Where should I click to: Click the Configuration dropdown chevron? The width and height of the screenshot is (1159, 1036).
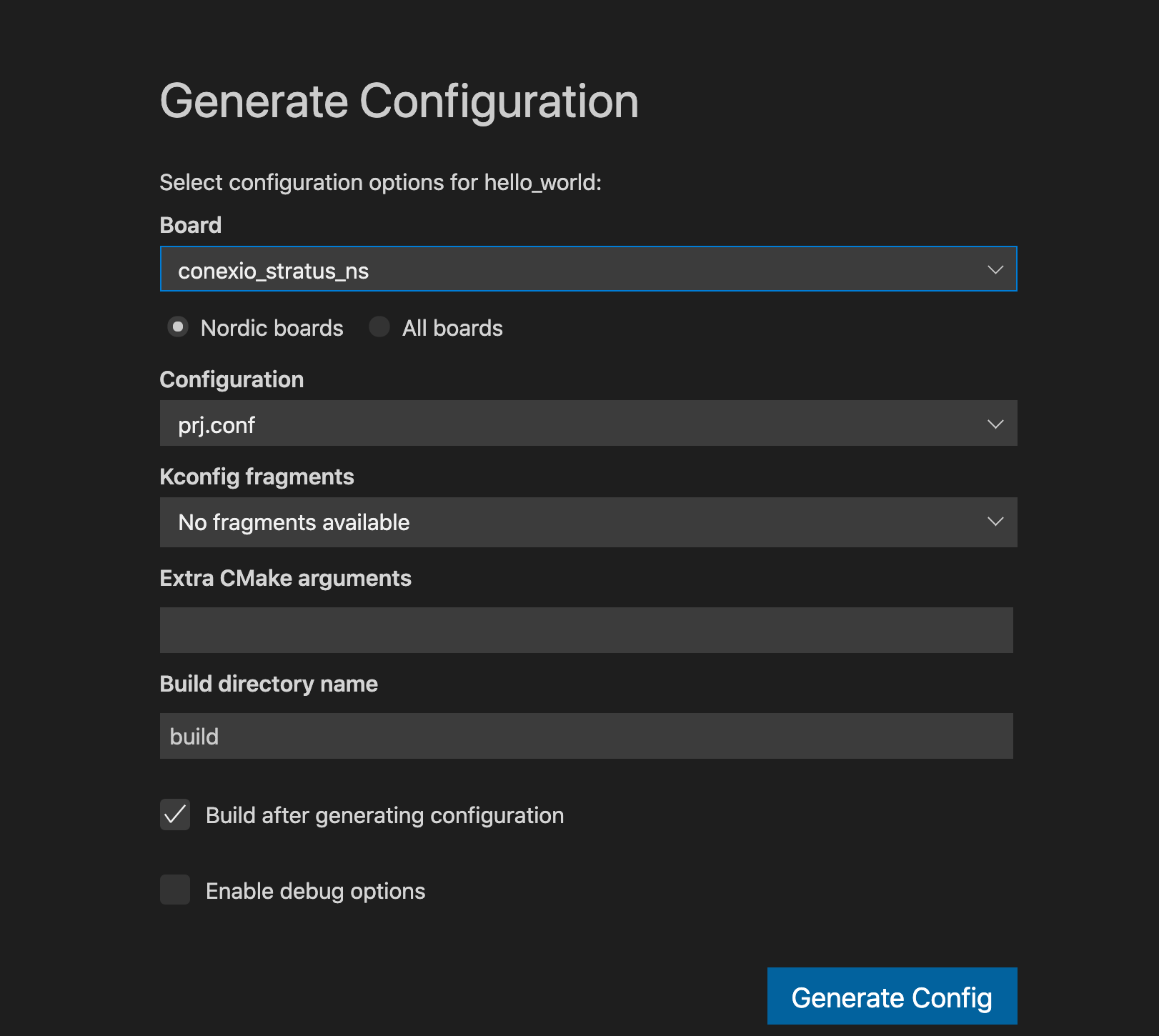pos(996,423)
